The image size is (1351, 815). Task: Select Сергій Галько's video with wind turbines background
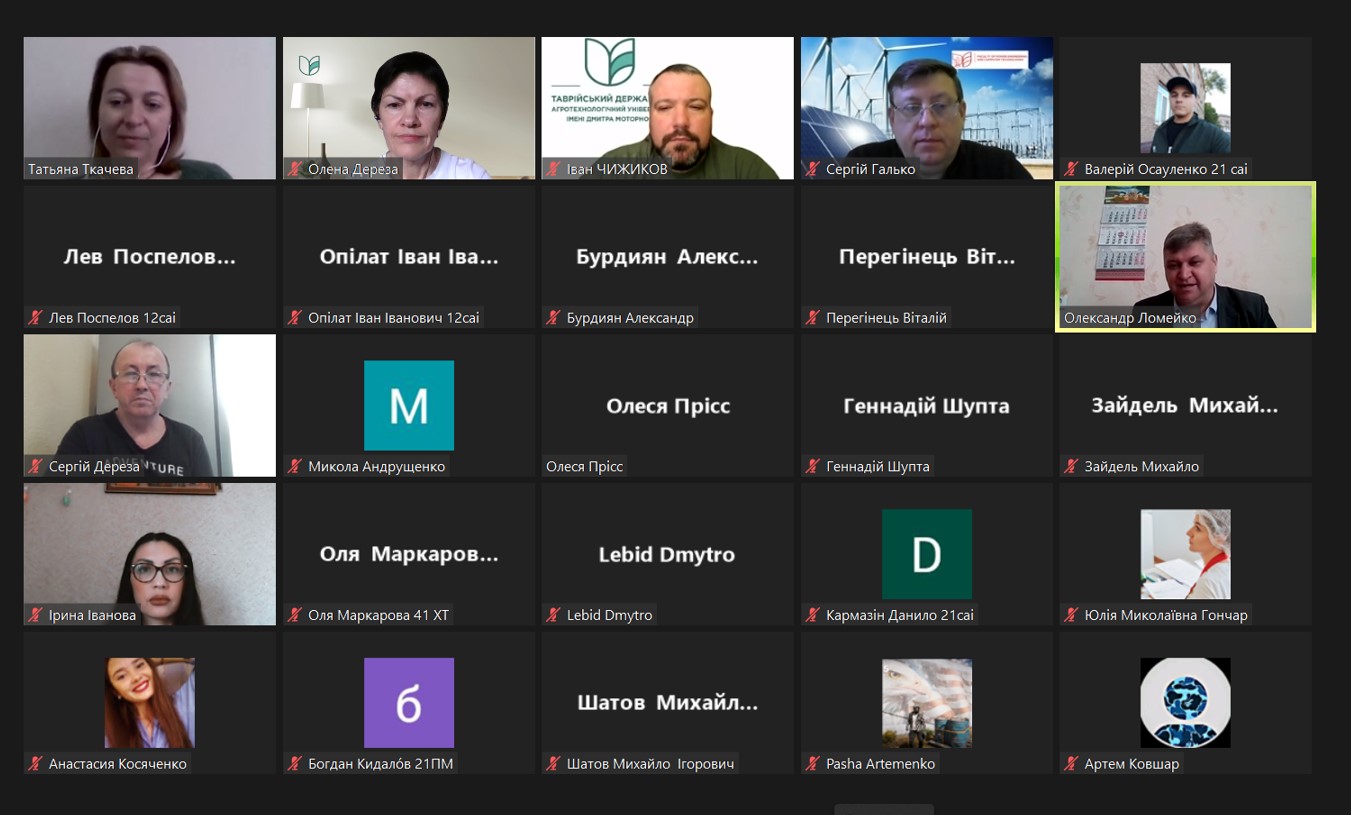(x=927, y=108)
